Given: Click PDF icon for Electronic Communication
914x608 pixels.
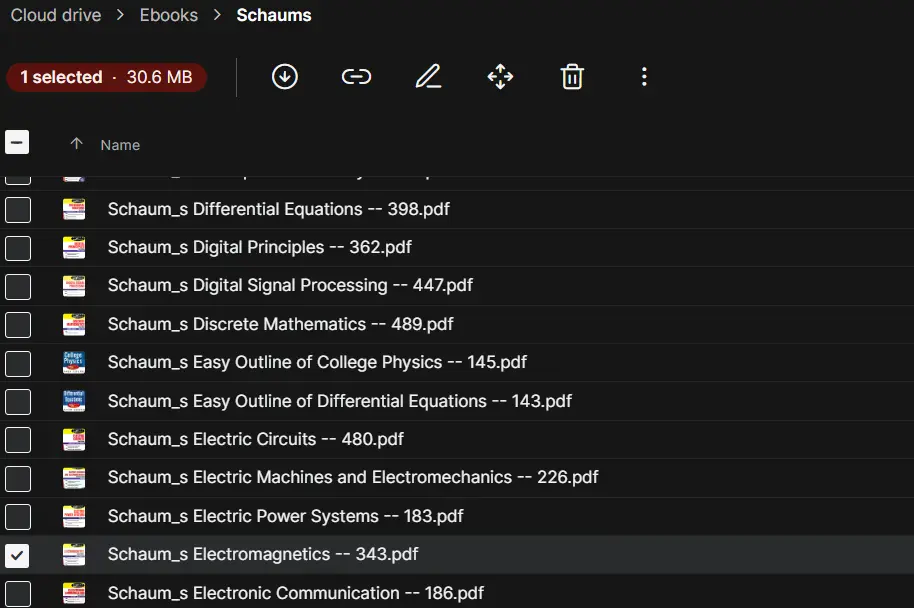Looking at the screenshot, I should pyautogui.click(x=74, y=593).
